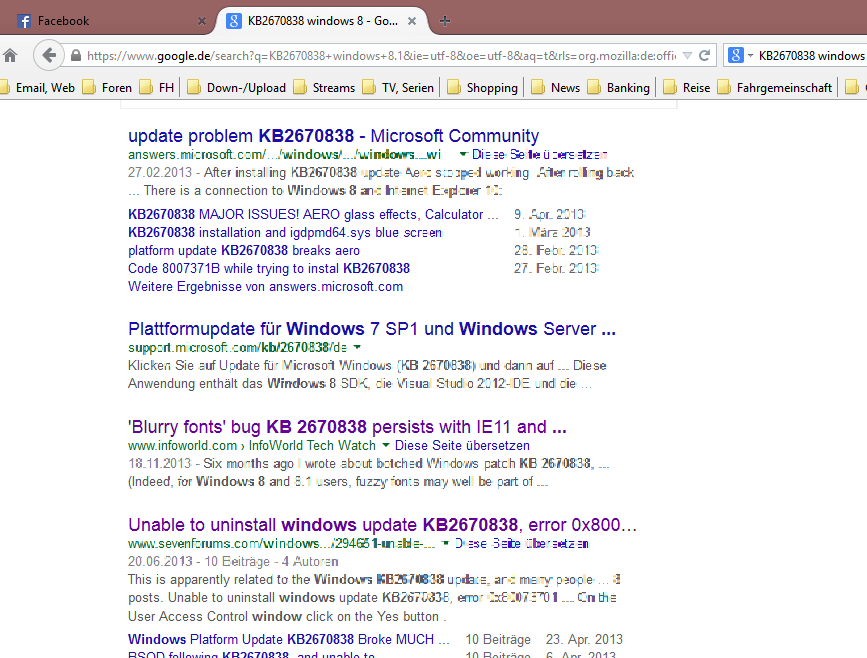This screenshot has height=658, width=867.
Task: Open the FH bookmarks folder
Action: (157, 87)
